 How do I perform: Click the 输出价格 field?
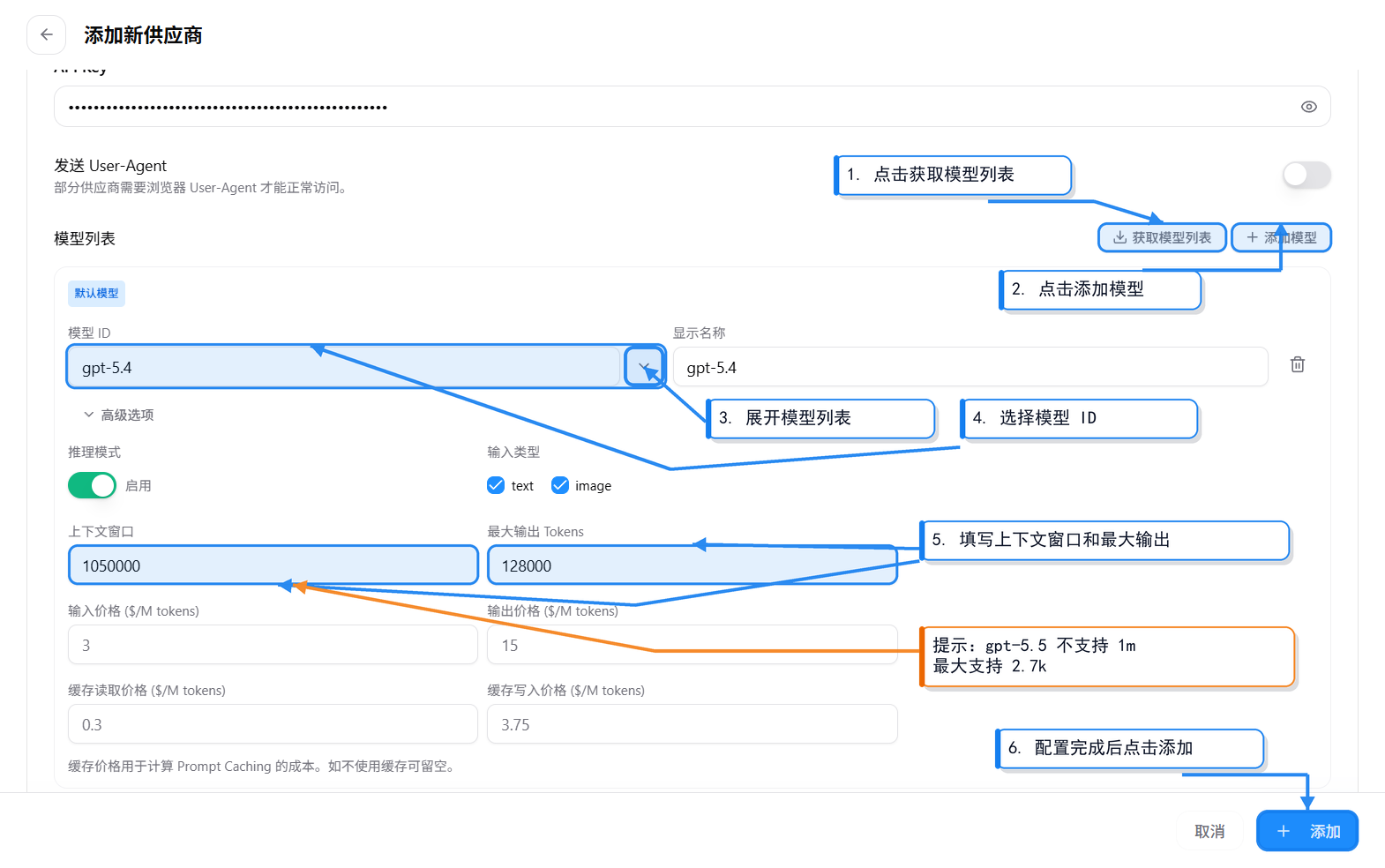(692, 645)
